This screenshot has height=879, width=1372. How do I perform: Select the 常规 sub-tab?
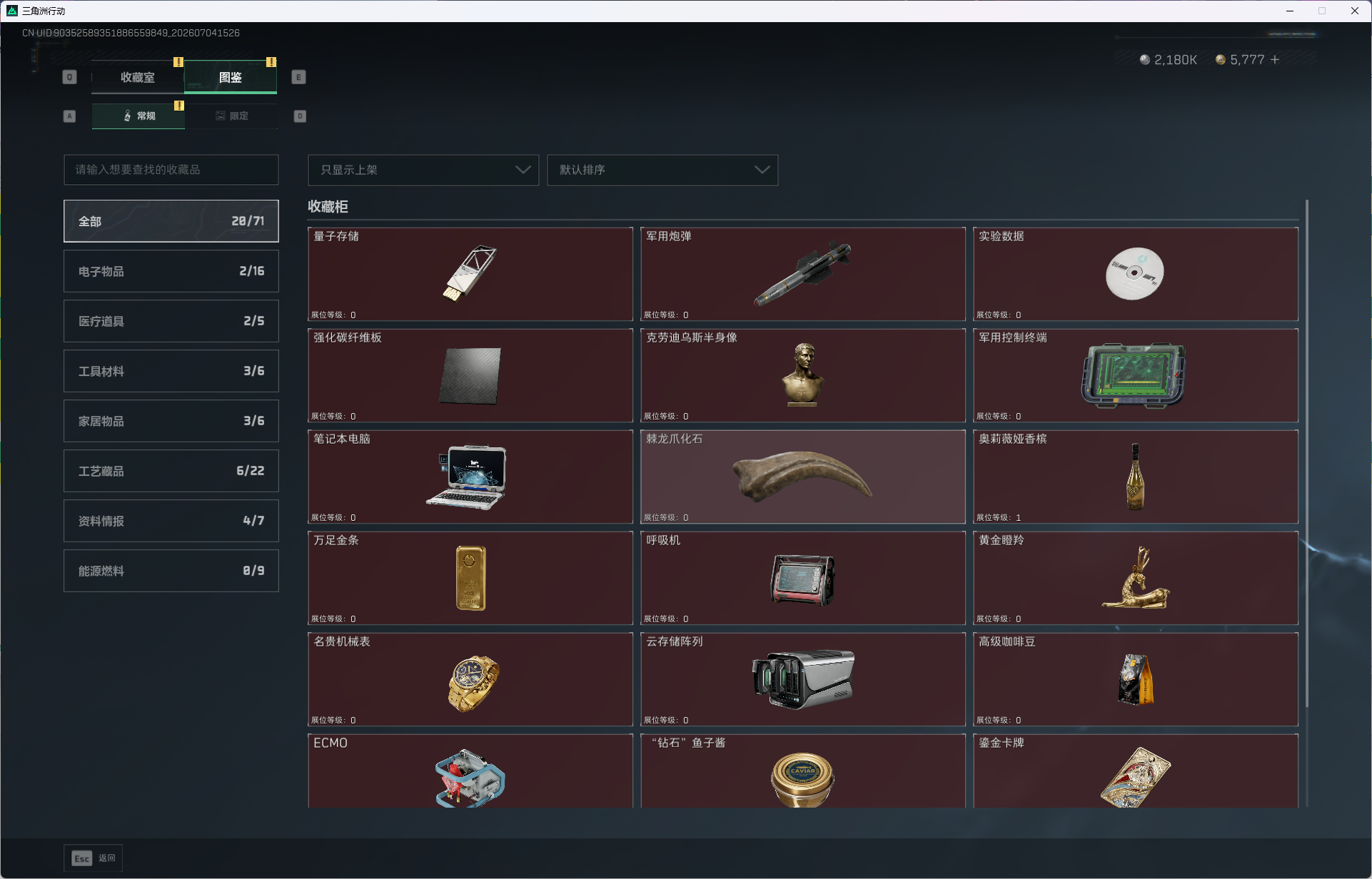coord(138,116)
